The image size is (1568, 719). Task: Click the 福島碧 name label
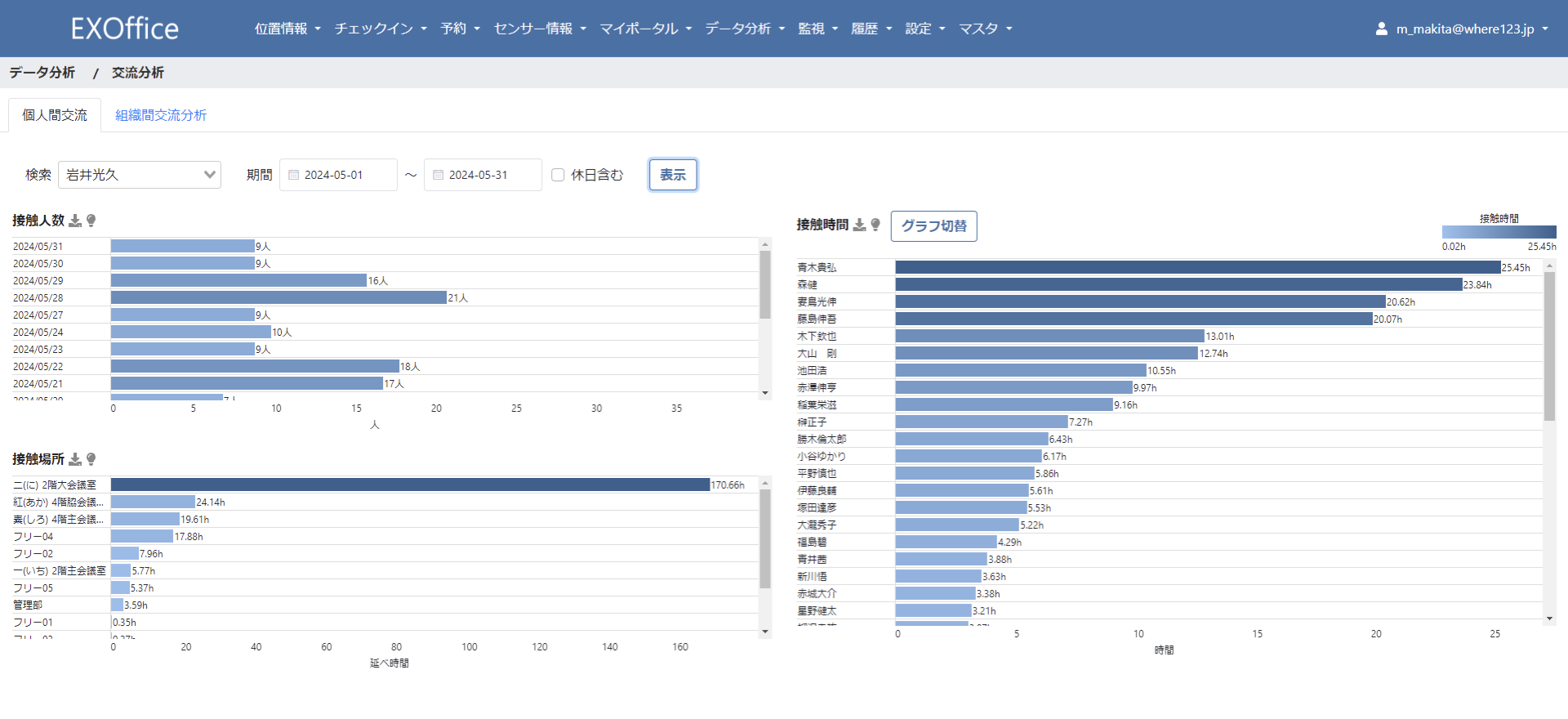[x=812, y=542]
